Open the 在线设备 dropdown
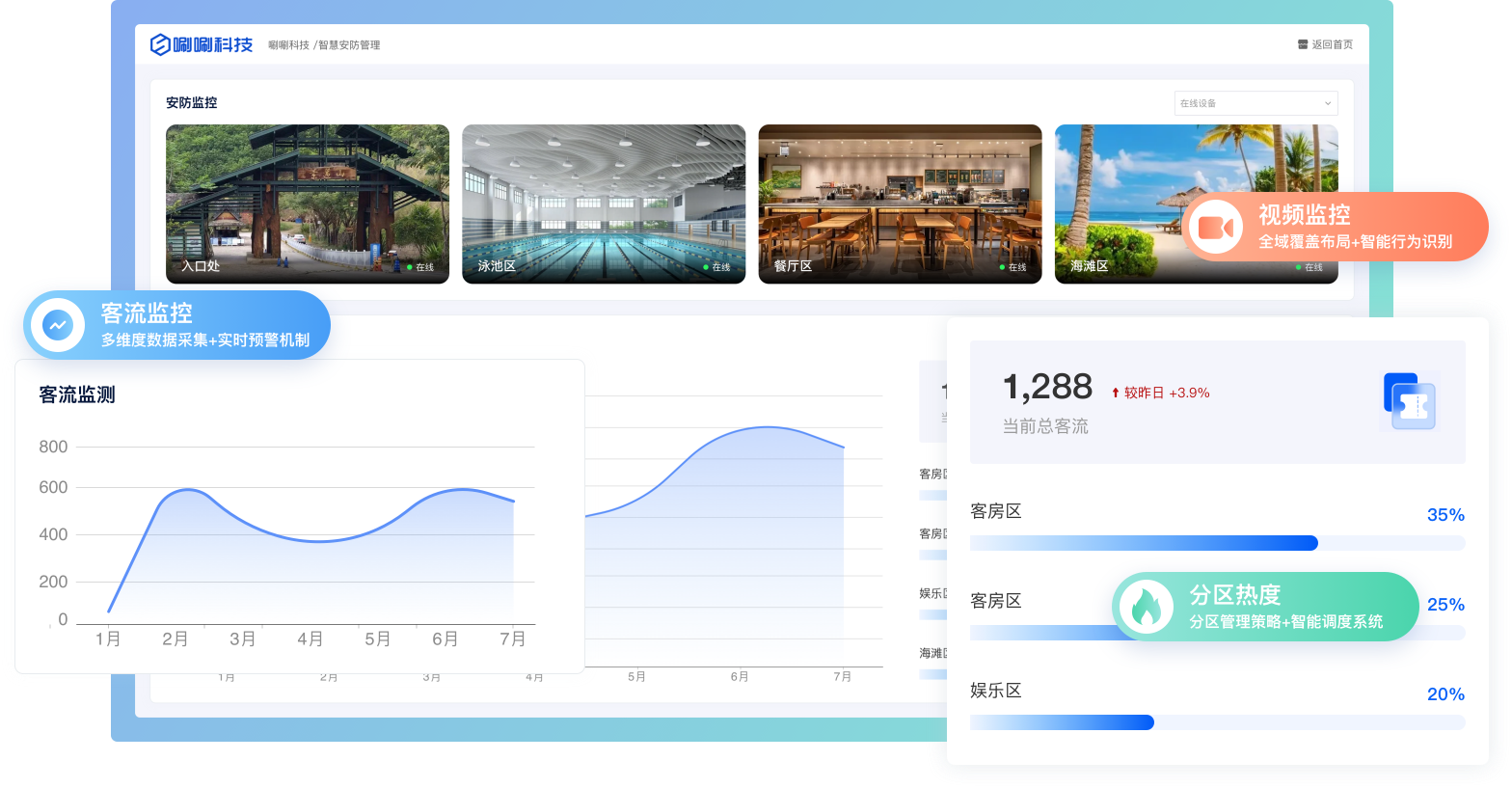The image size is (1512, 788). [x=1255, y=103]
